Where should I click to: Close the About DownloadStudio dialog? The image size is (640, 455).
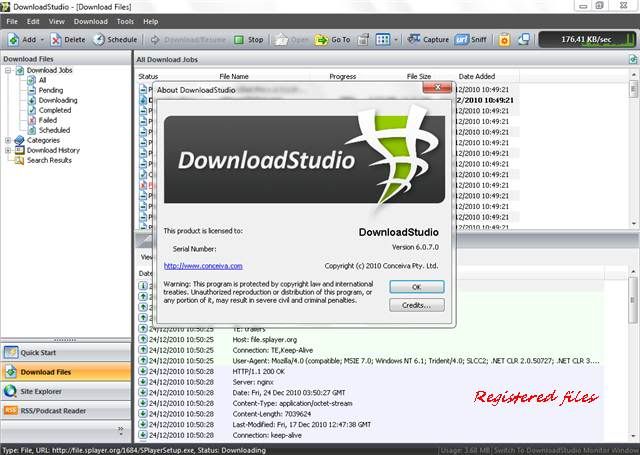coord(437,87)
